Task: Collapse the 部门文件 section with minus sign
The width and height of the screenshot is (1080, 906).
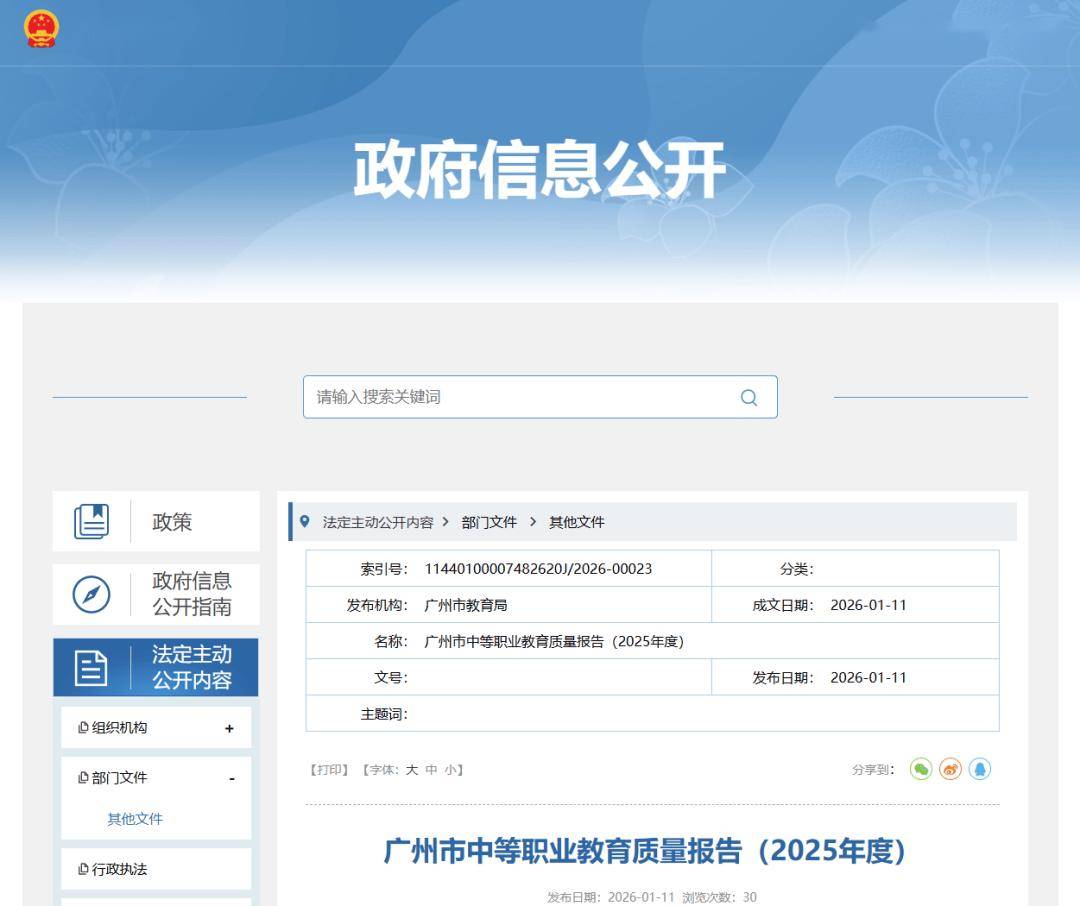Action: pyautogui.click(x=231, y=779)
